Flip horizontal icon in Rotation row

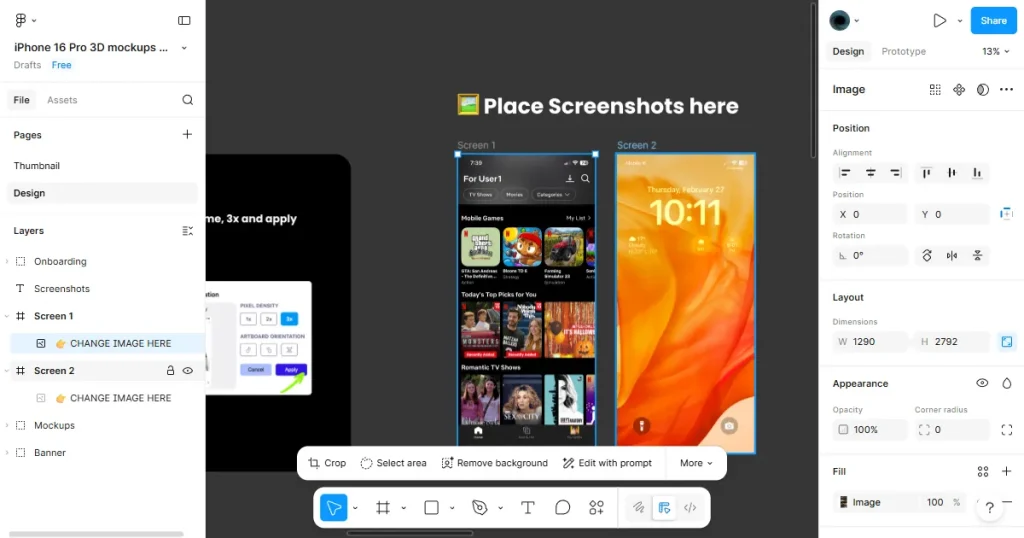click(952, 255)
